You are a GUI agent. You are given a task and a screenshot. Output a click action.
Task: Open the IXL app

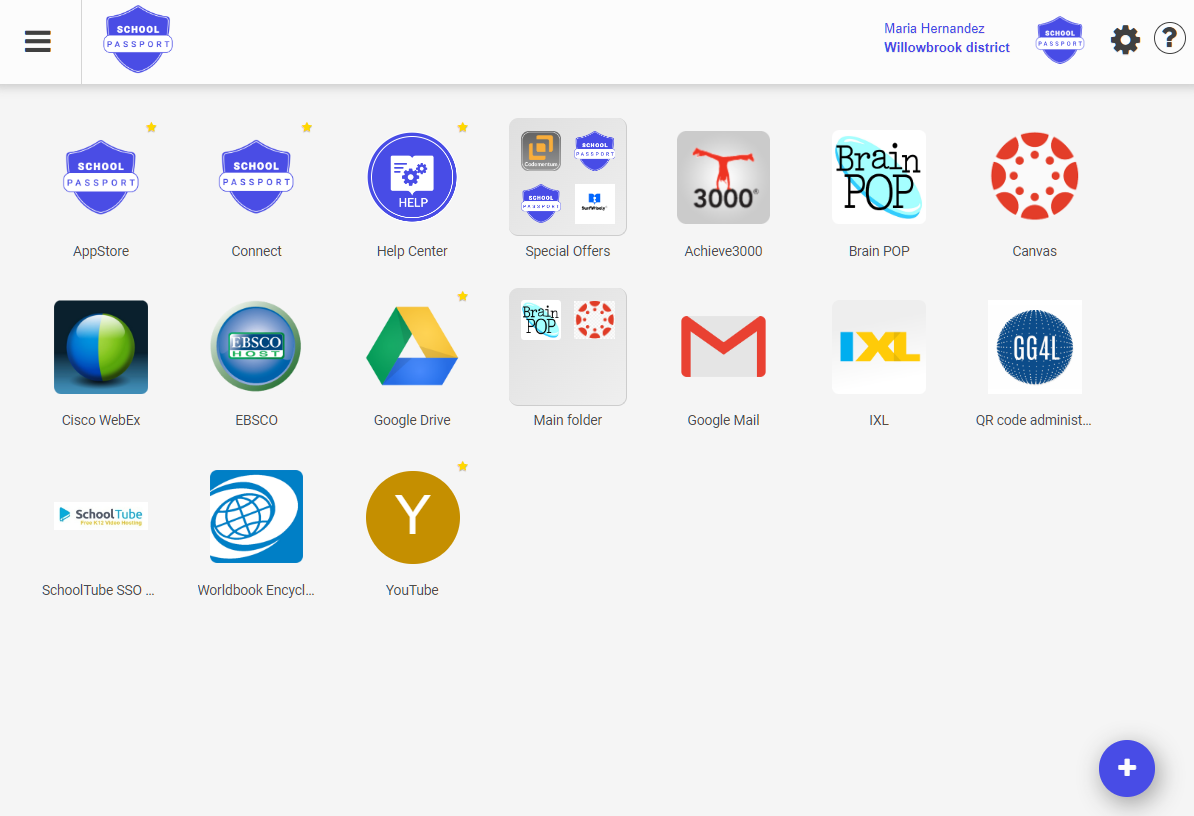(x=879, y=347)
